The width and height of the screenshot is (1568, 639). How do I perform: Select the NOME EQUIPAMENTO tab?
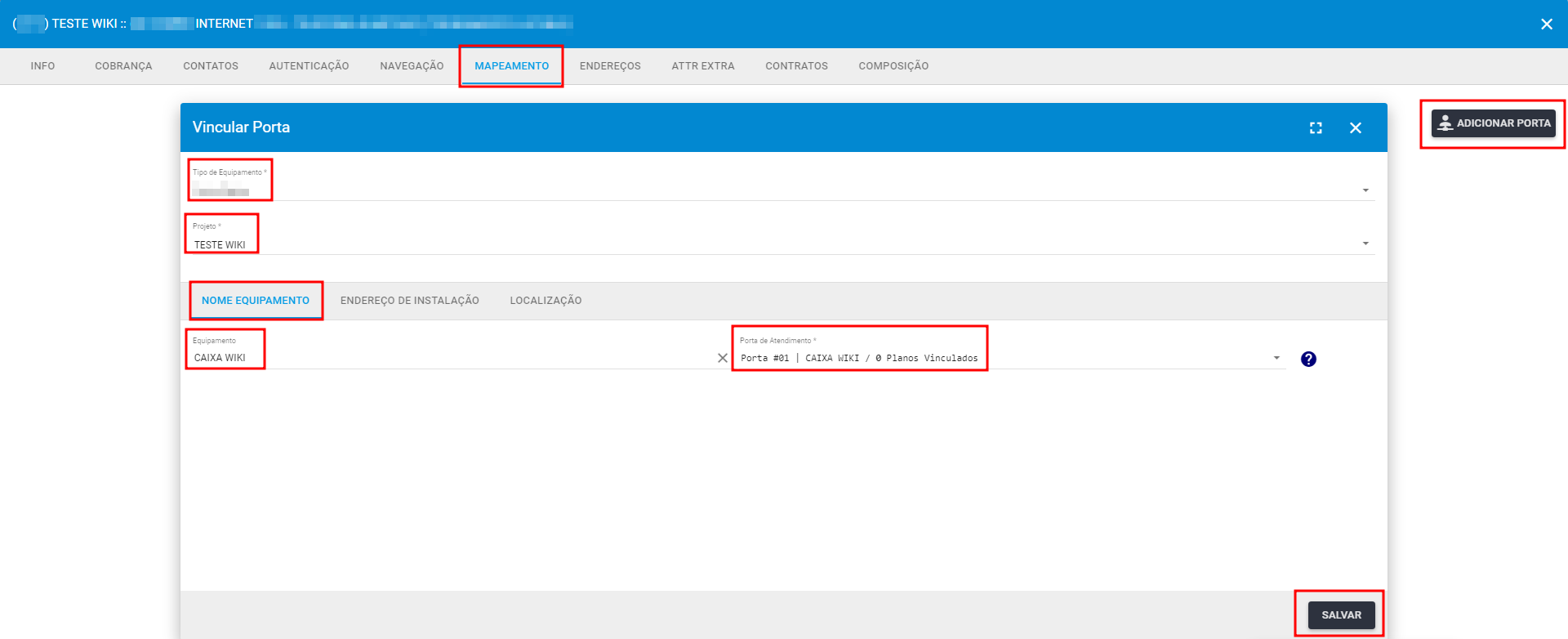[256, 301]
